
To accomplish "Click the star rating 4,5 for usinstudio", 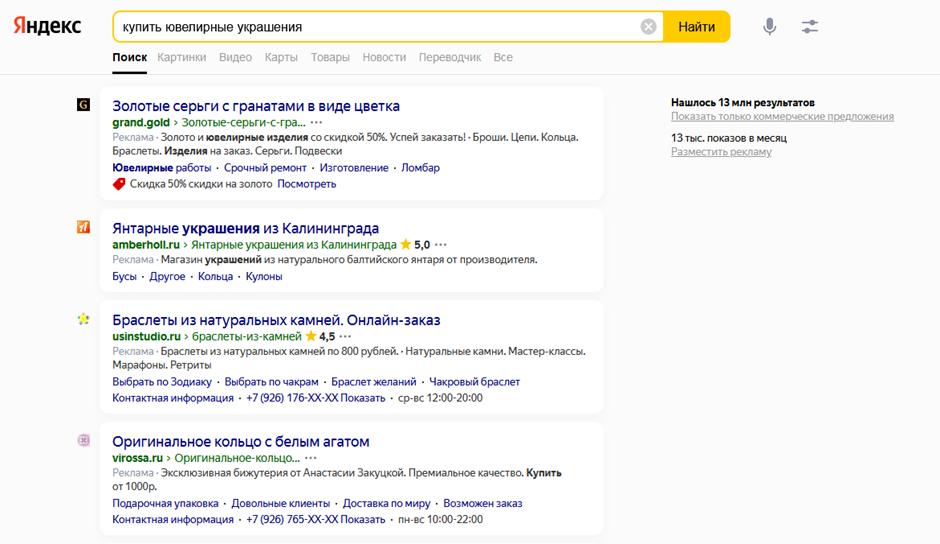I will pos(320,336).
